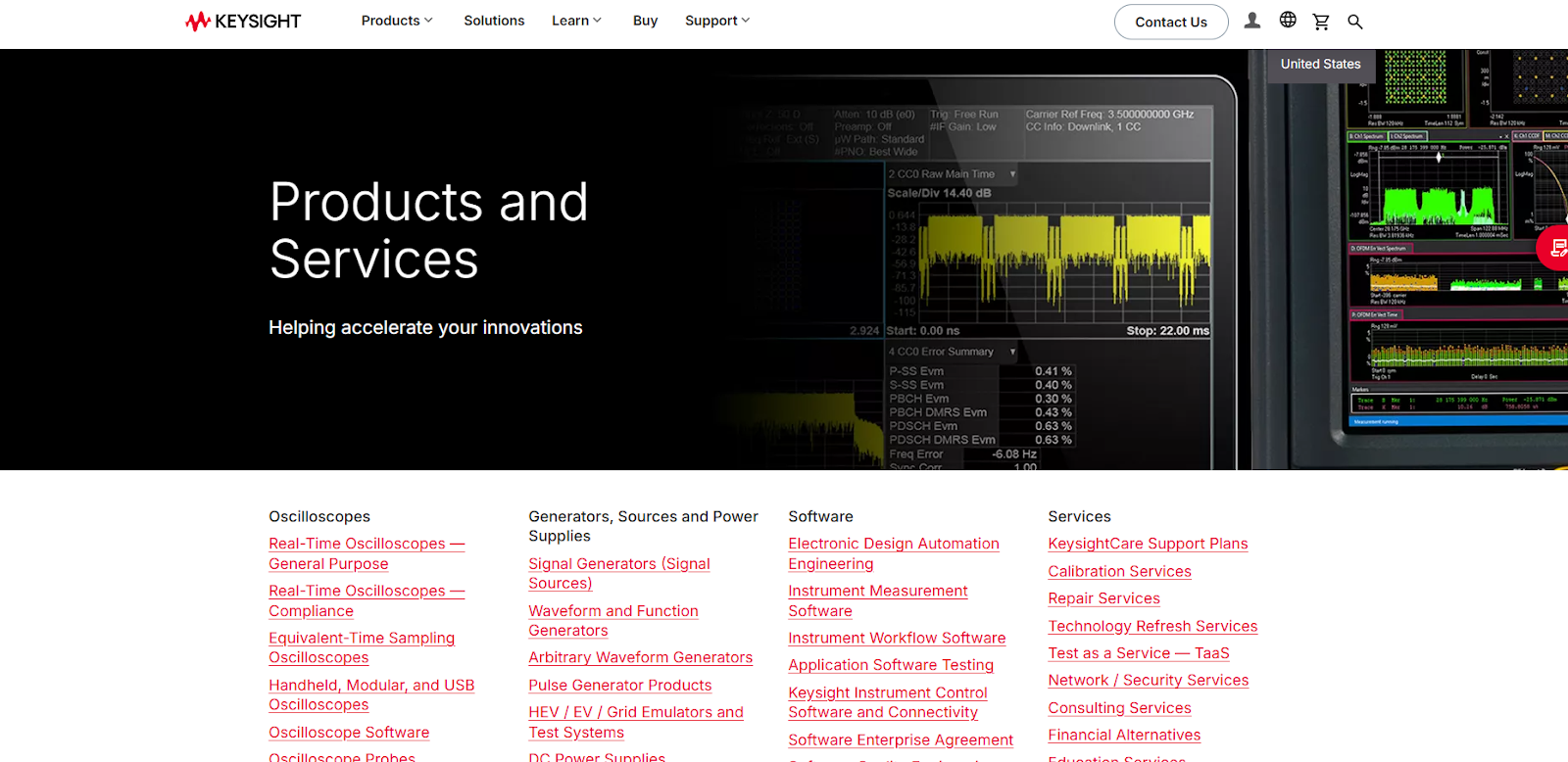Click the United States region label

(x=1320, y=64)
